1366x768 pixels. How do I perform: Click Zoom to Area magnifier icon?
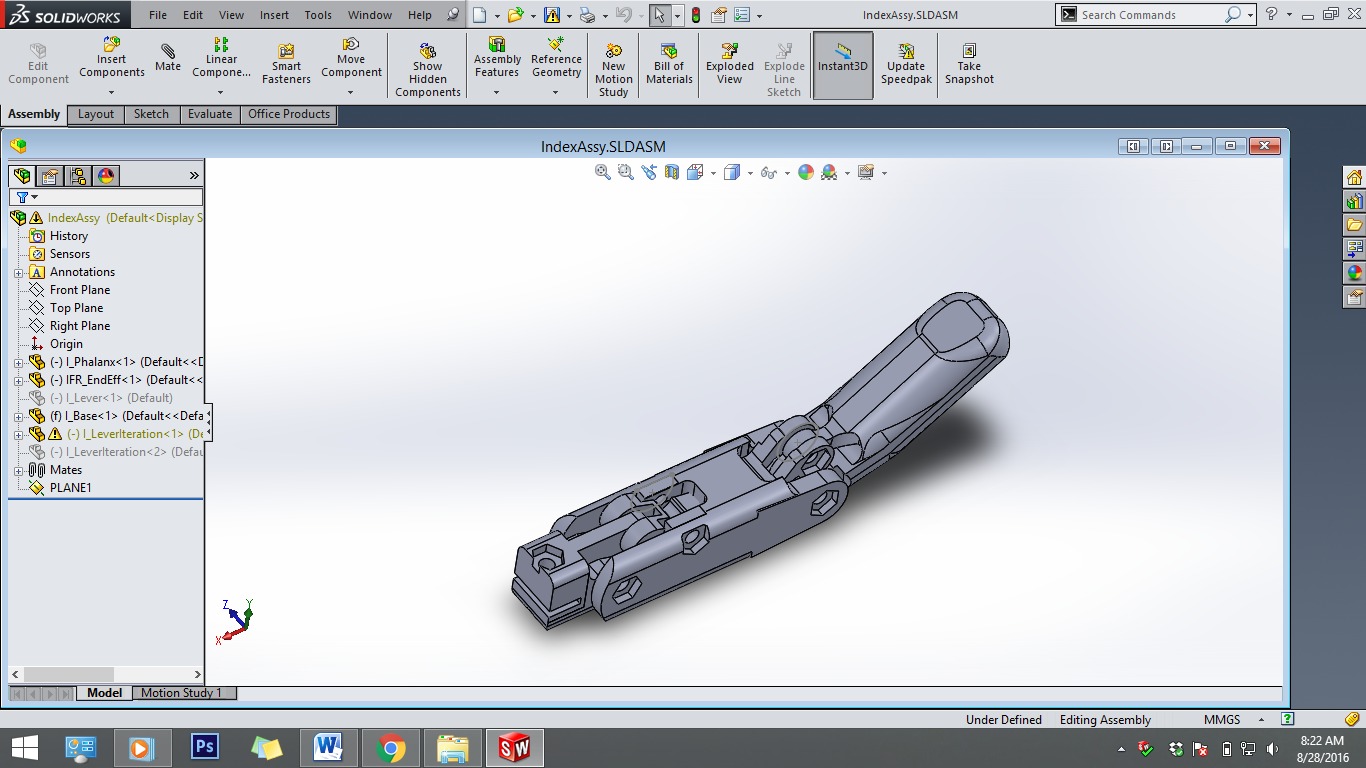pos(626,172)
